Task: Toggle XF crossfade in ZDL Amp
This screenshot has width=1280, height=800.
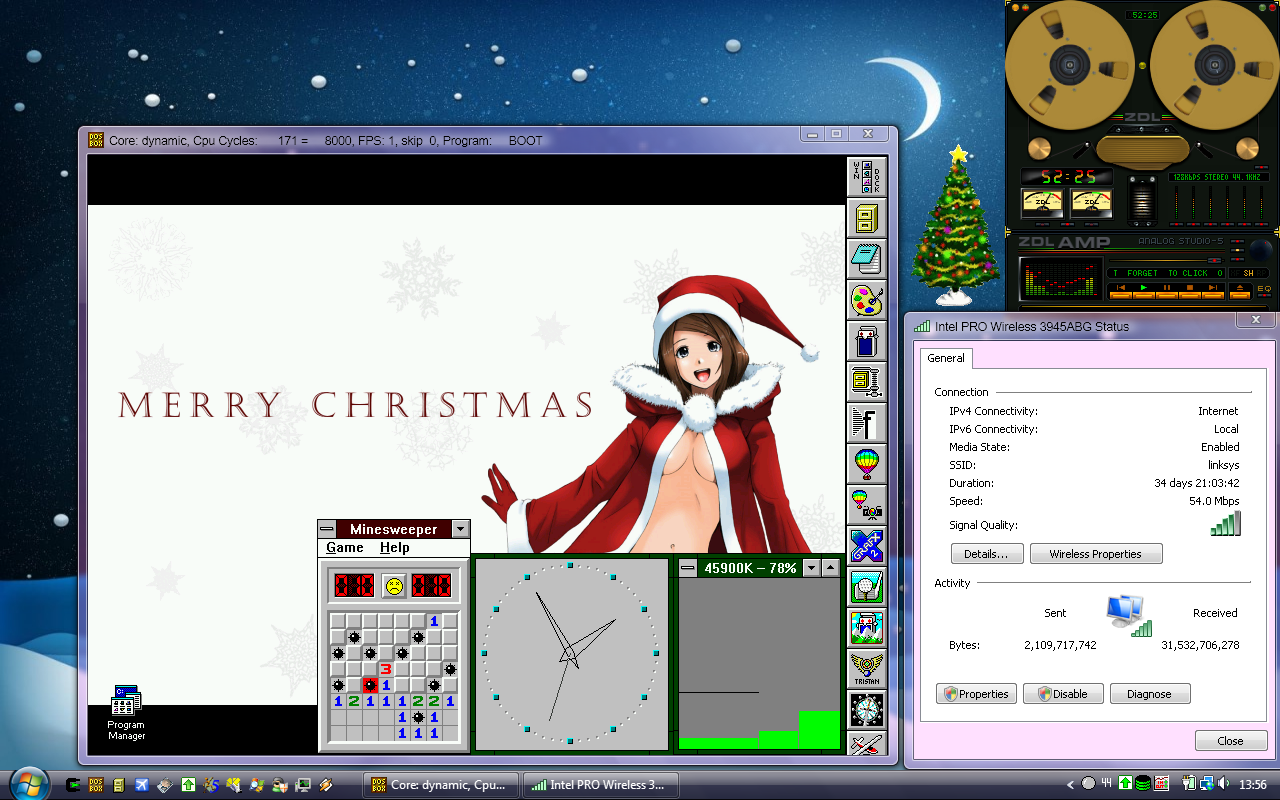Action: (1235, 273)
